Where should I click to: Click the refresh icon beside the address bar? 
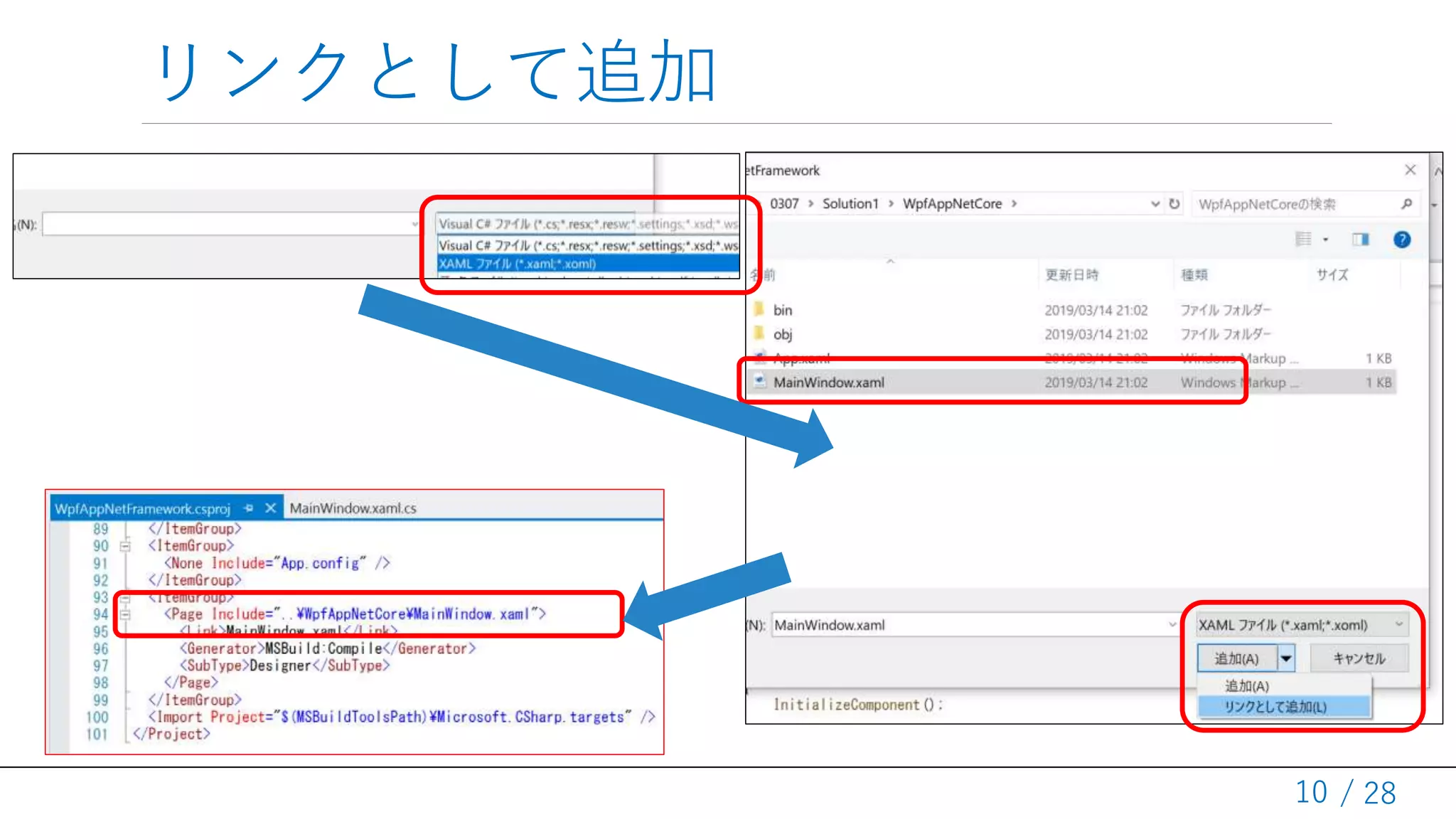tap(1174, 204)
